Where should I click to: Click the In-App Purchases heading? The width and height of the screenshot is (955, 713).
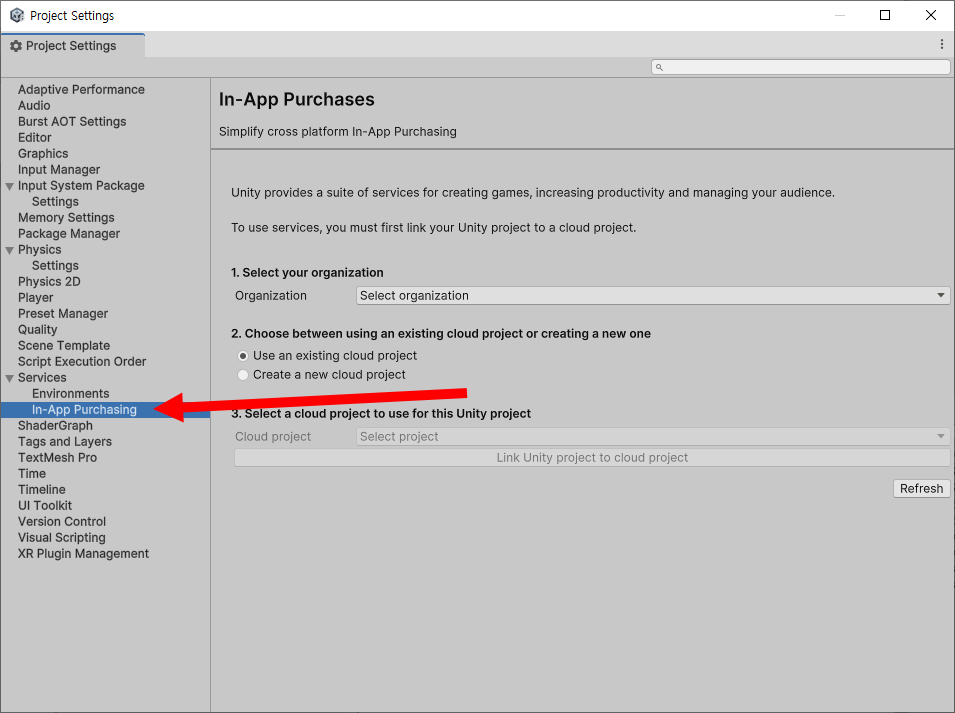pyautogui.click(x=297, y=99)
